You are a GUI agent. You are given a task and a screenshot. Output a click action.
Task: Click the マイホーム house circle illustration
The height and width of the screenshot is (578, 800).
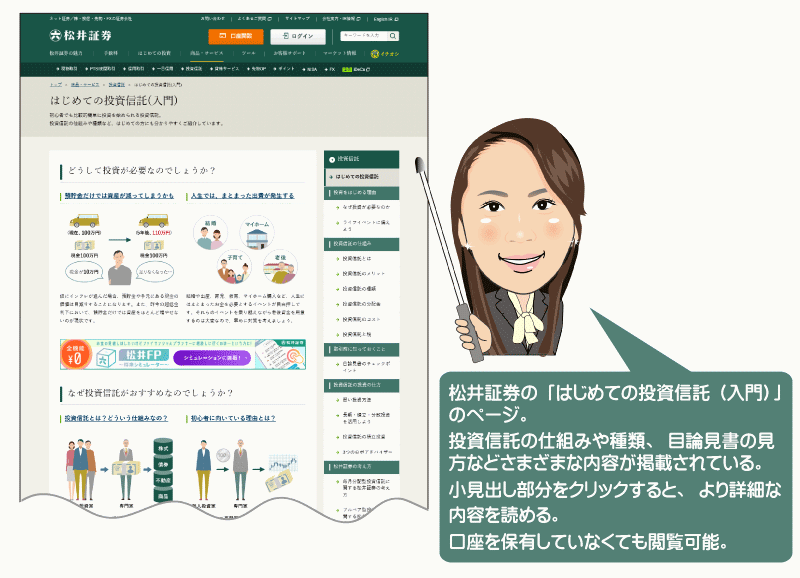(x=257, y=233)
